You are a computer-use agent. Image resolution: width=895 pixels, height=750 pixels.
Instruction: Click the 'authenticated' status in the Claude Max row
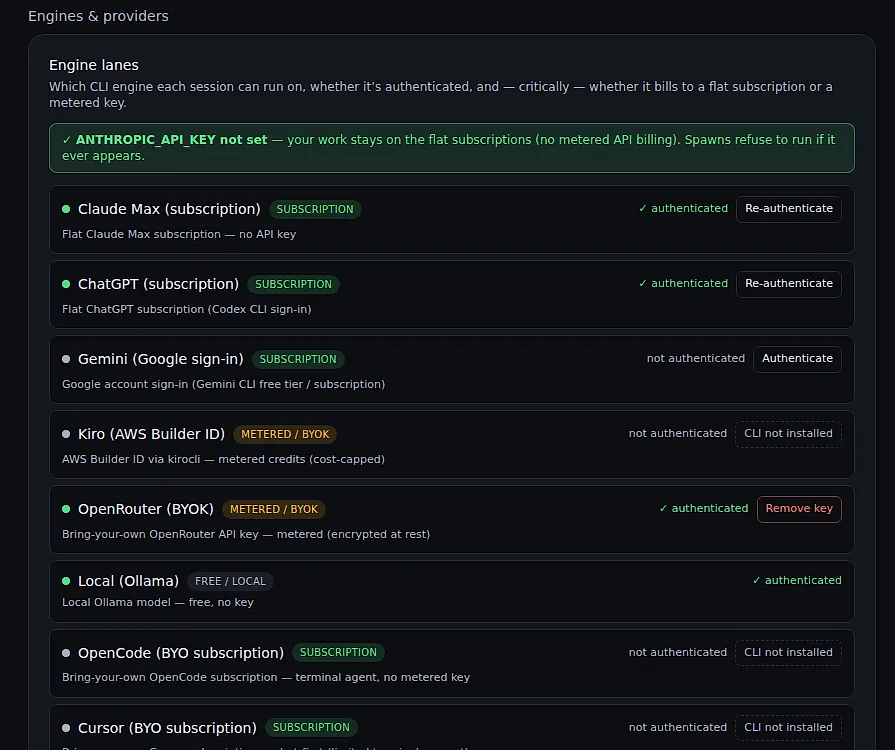683,209
